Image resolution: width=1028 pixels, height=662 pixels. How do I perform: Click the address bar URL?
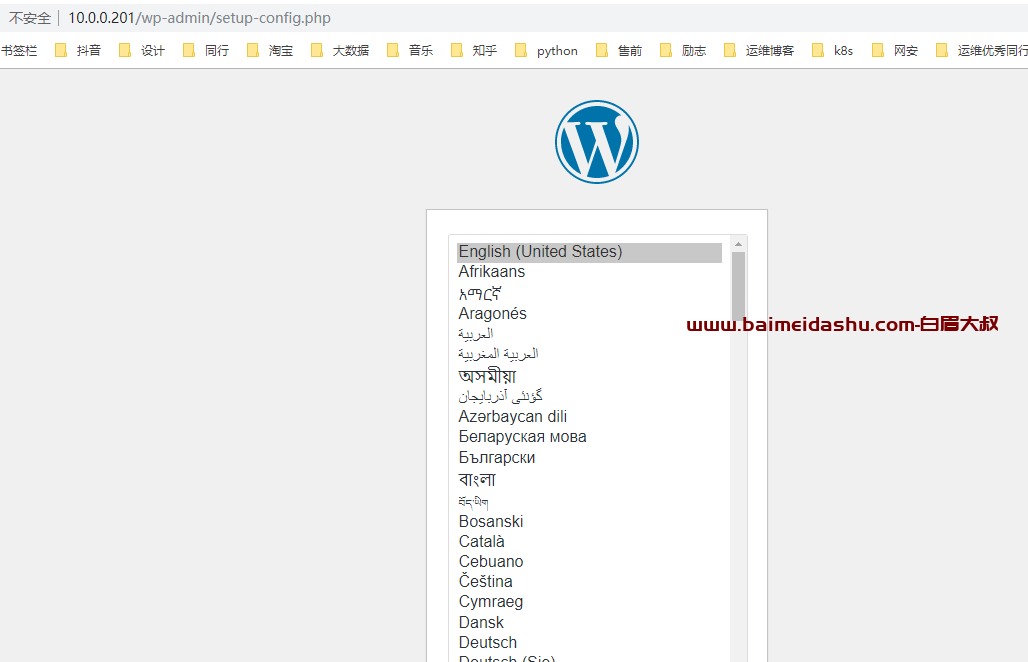[x=199, y=18]
